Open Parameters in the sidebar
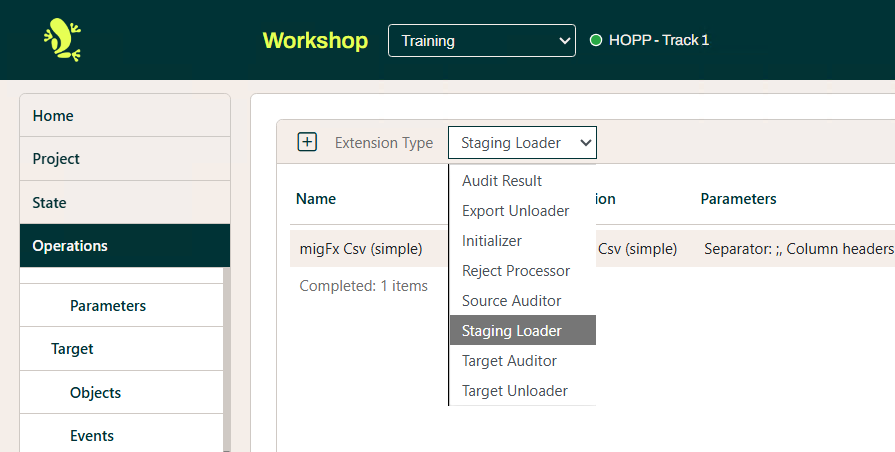The image size is (895, 452). click(121, 305)
